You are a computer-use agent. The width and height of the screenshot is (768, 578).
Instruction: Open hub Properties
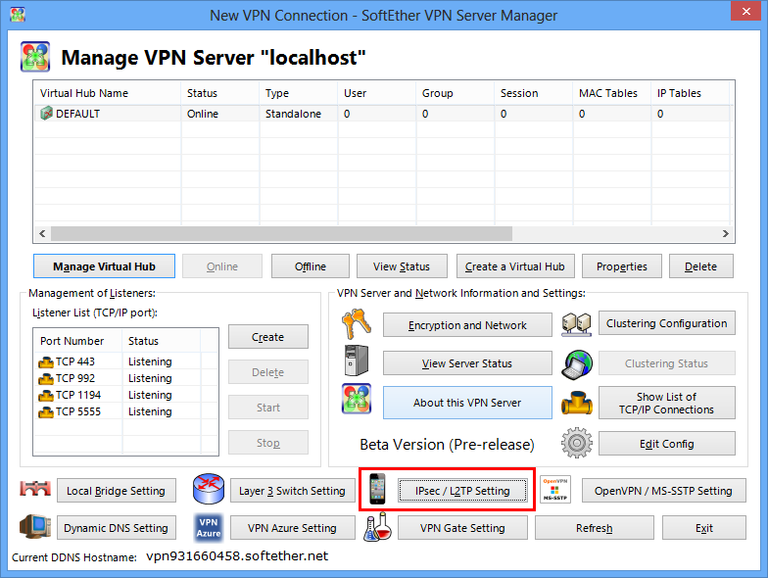coord(622,266)
